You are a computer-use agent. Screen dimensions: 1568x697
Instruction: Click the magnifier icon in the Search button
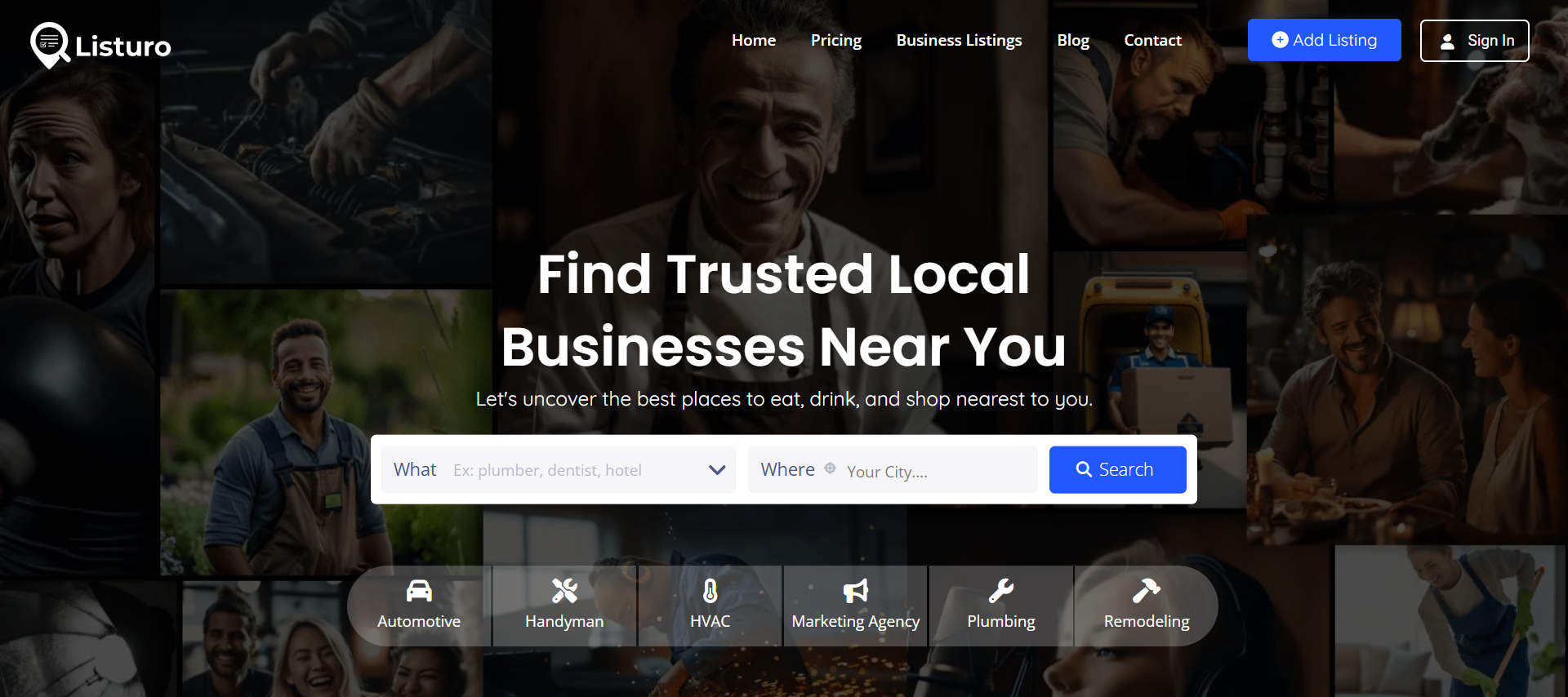[1084, 469]
